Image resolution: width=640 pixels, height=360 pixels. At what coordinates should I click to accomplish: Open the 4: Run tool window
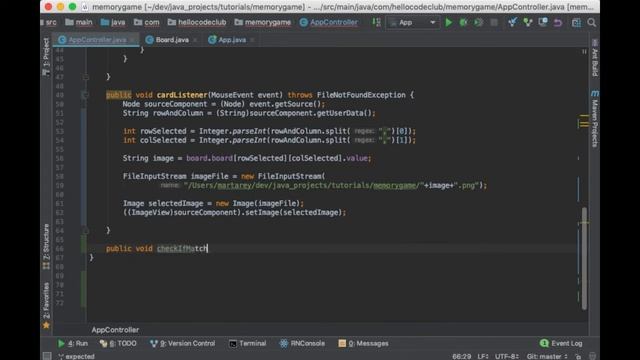coord(73,343)
